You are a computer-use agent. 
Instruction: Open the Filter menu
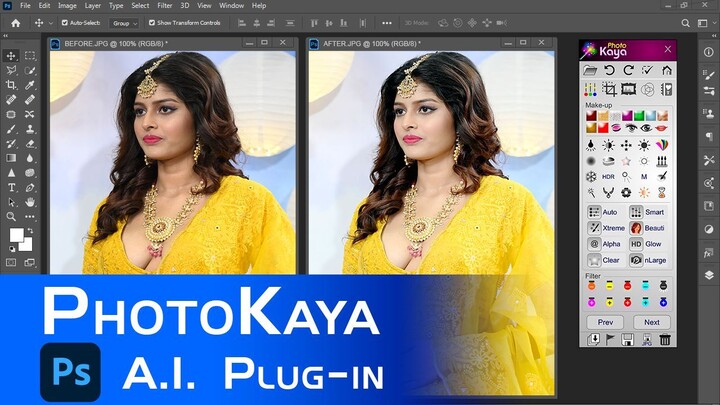[164, 6]
